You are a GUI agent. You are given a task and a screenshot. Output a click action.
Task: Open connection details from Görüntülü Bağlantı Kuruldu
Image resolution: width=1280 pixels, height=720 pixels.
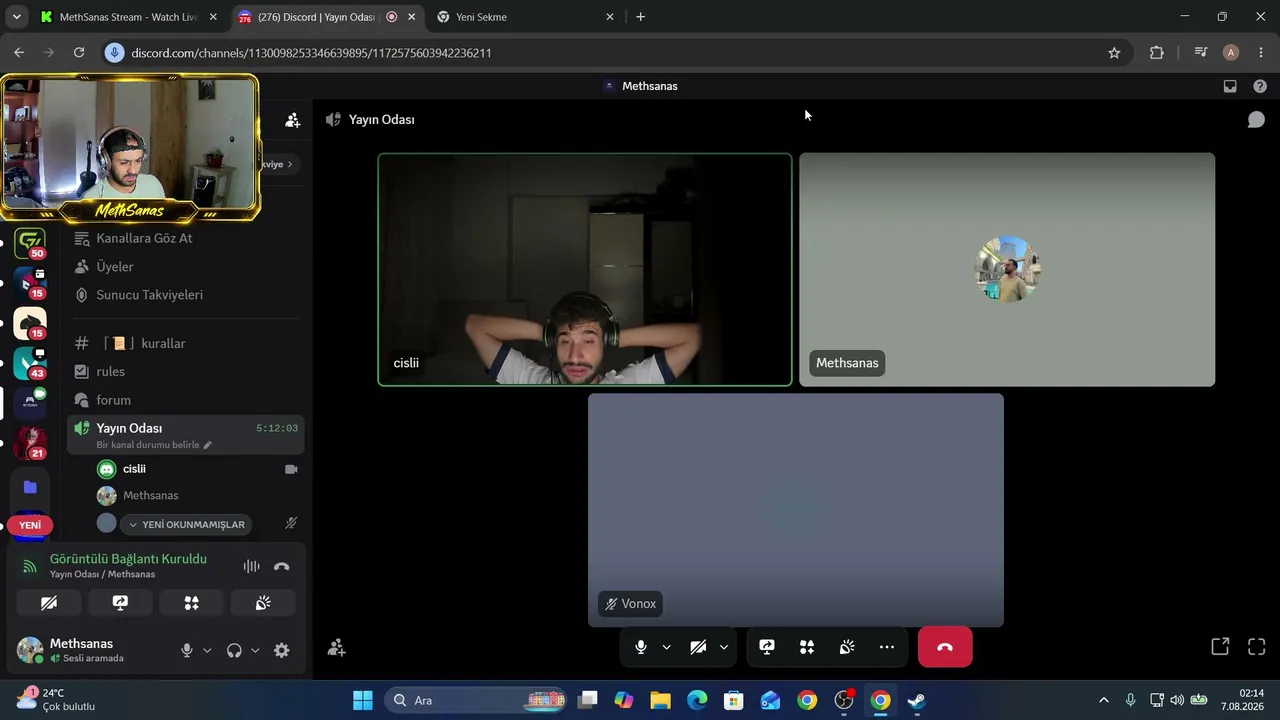coord(128,559)
